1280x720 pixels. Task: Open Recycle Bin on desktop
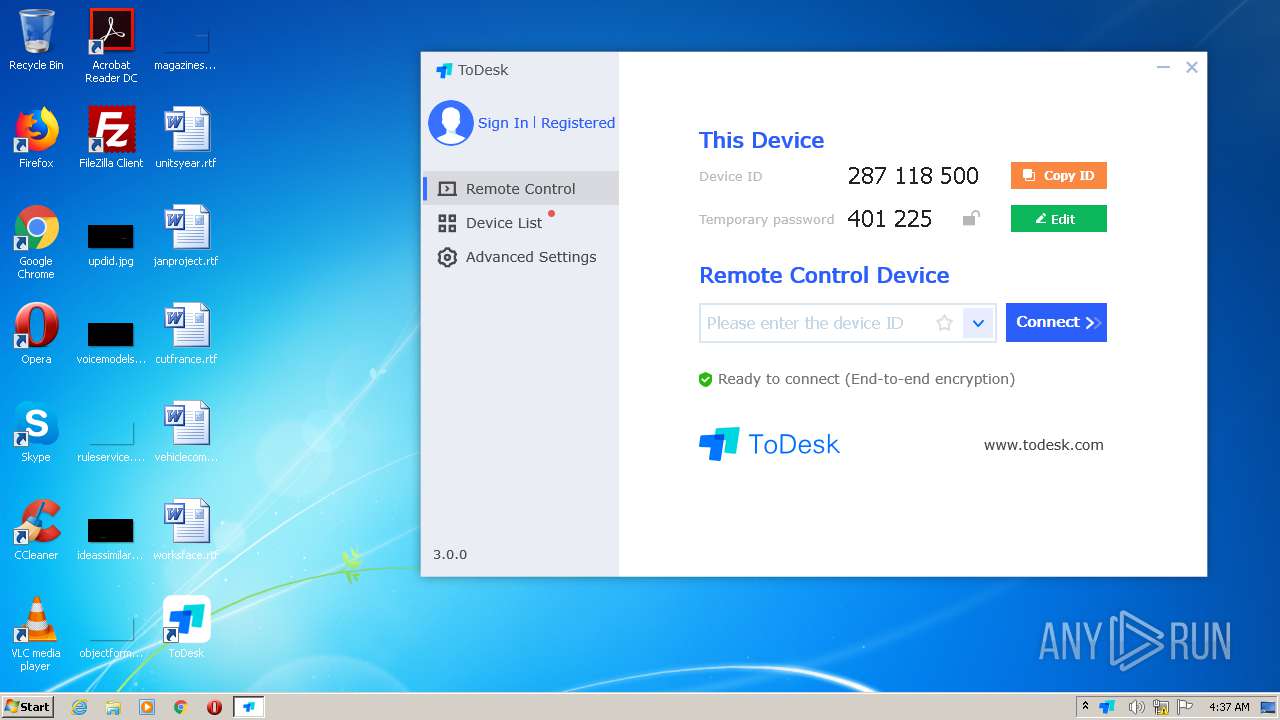coord(36,40)
